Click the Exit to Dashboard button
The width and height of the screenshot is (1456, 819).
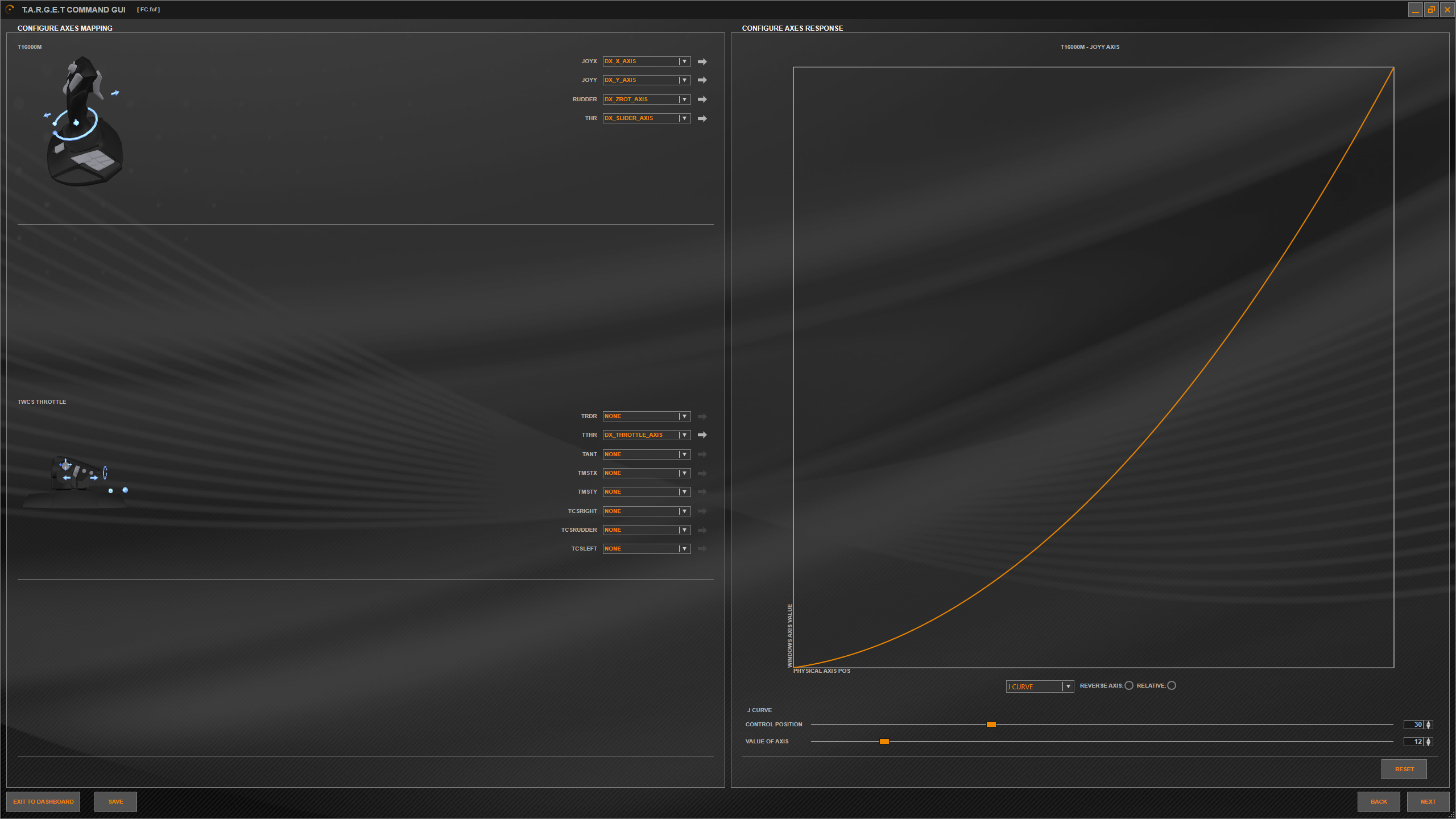(43, 802)
